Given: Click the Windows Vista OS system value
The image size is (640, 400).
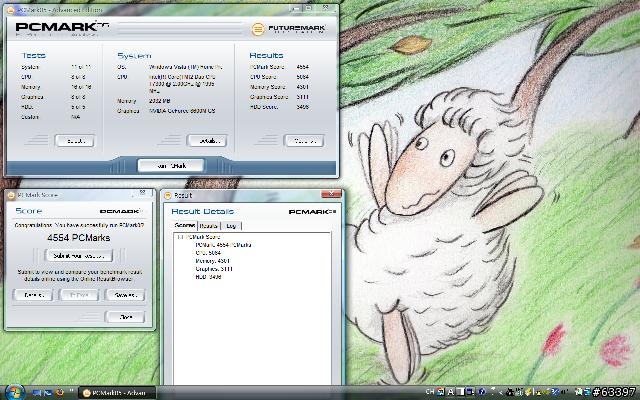Looking at the screenshot, I should pyautogui.click(x=185, y=67).
